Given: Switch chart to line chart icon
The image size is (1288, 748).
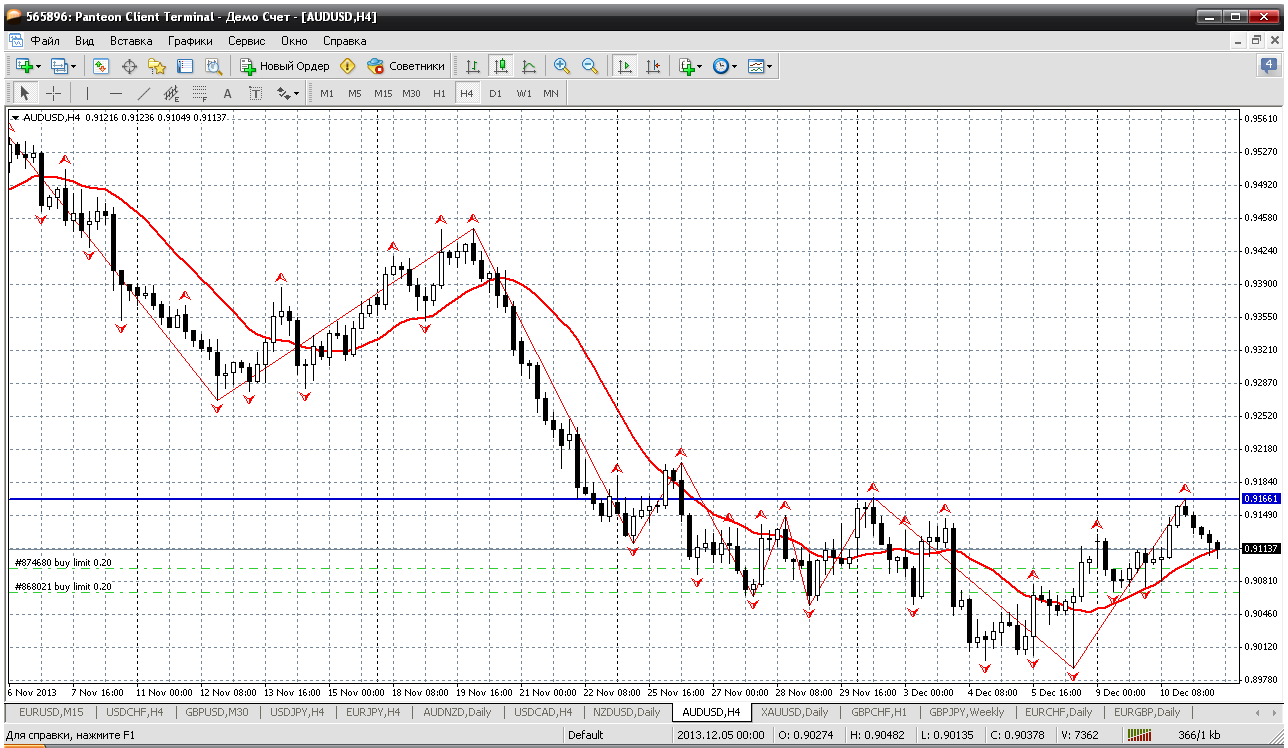Looking at the screenshot, I should (x=529, y=66).
